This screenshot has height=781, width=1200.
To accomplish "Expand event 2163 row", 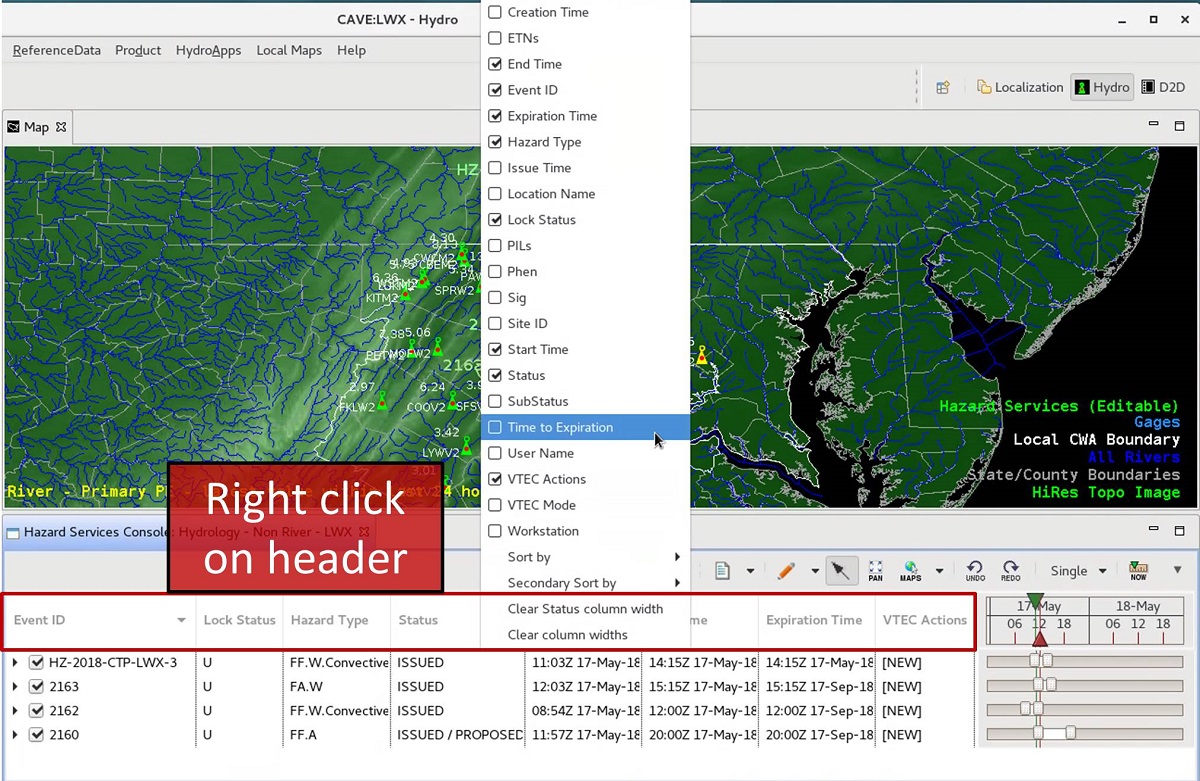I will click(x=15, y=686).
